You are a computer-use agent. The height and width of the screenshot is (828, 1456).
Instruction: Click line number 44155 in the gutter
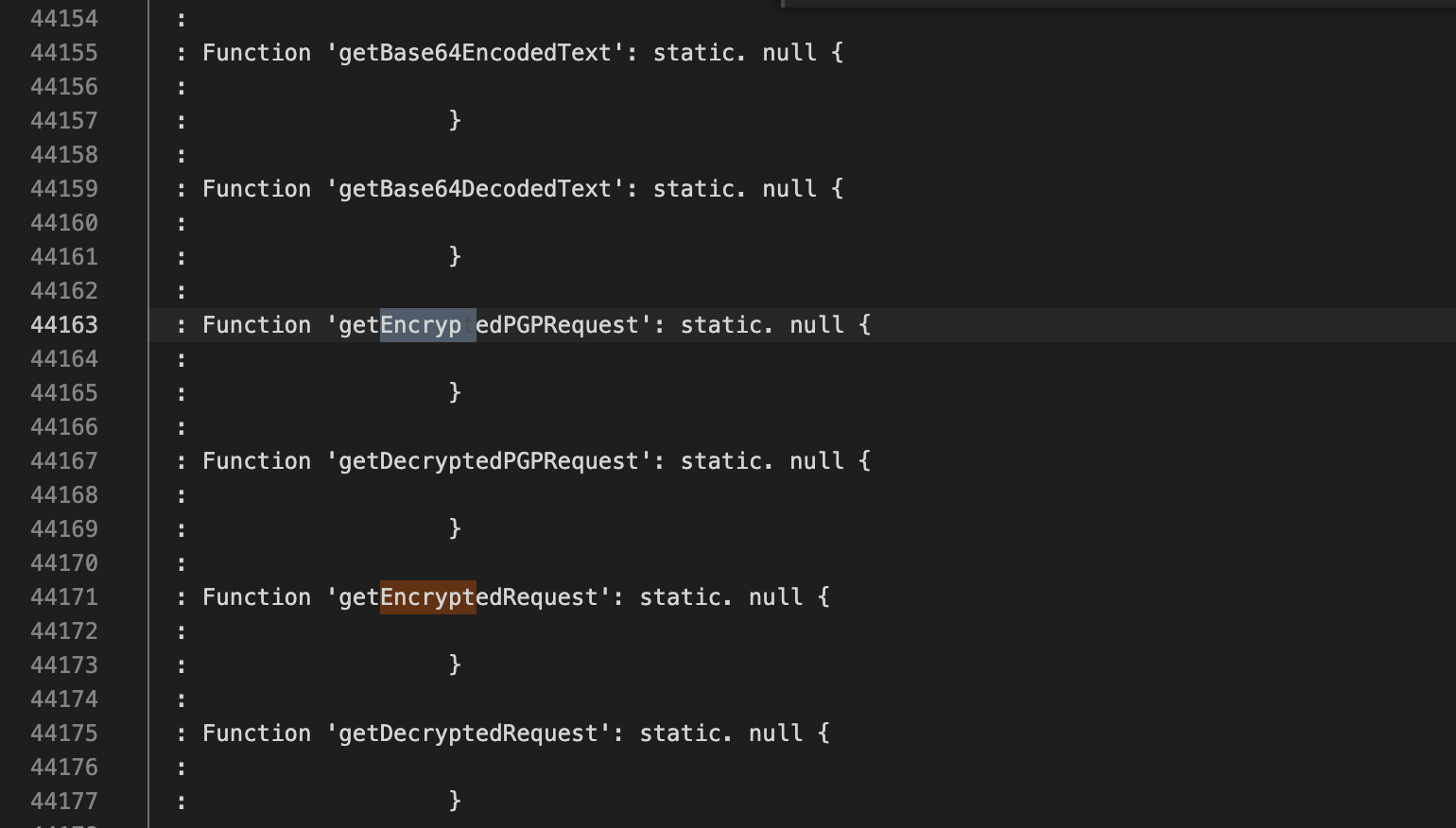tap(64, 53)
